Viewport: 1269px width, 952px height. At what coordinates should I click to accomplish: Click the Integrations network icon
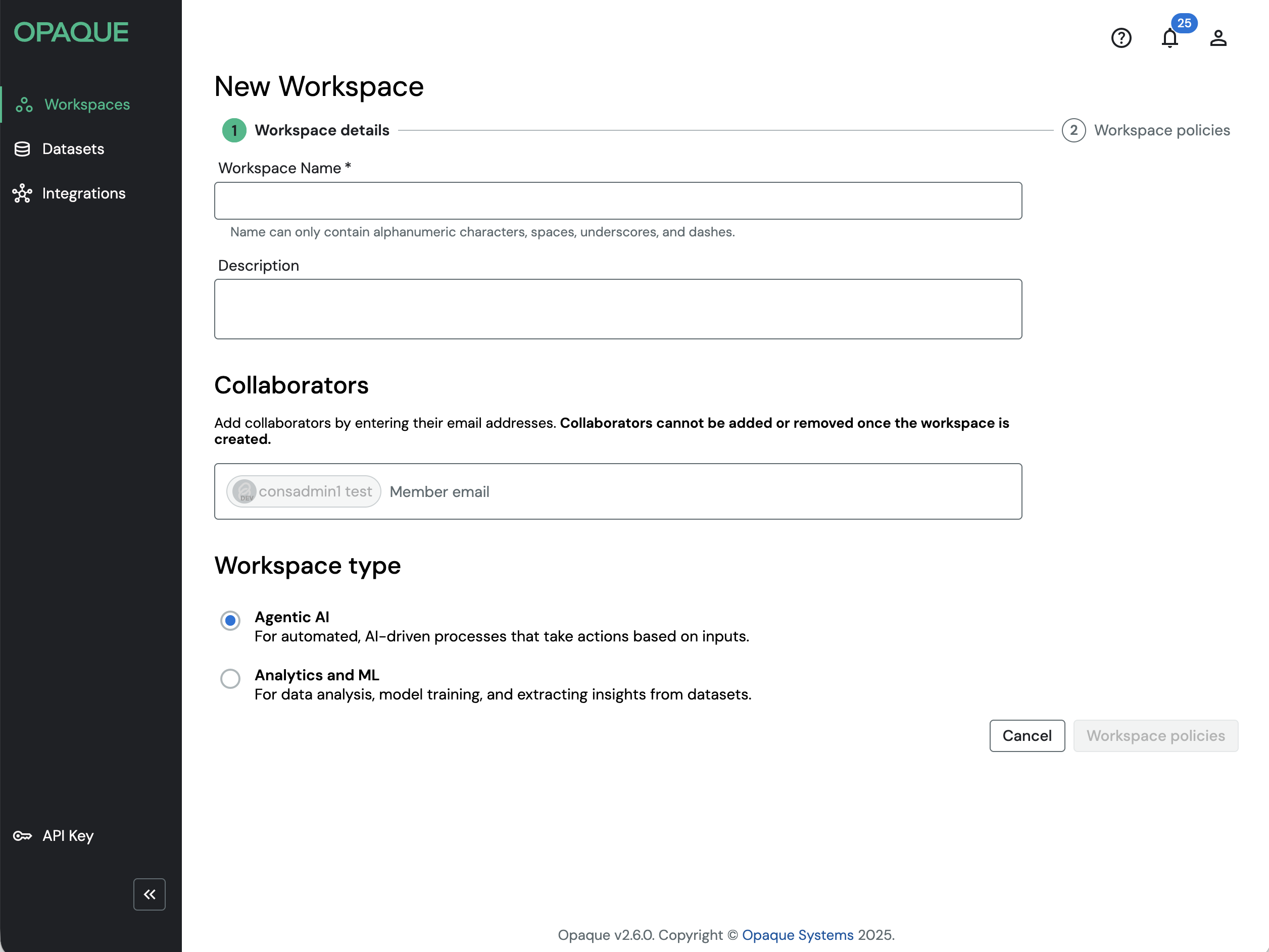click(22, 193)
